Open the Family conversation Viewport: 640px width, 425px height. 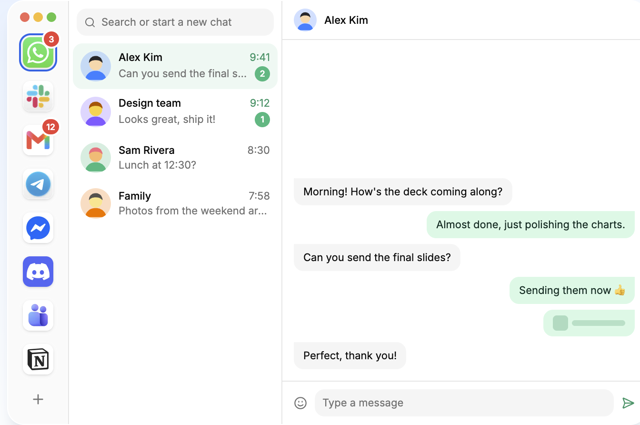click(x=175, y=203)
